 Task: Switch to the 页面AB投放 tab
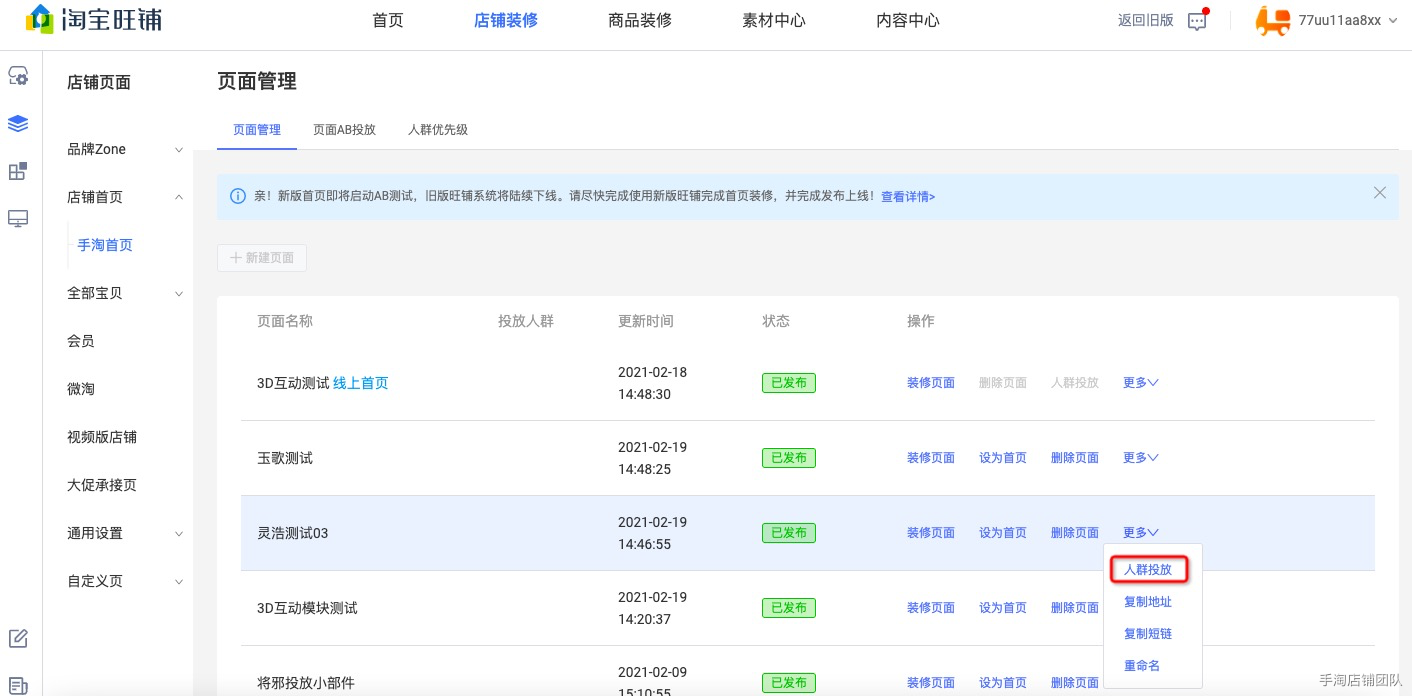344,130
